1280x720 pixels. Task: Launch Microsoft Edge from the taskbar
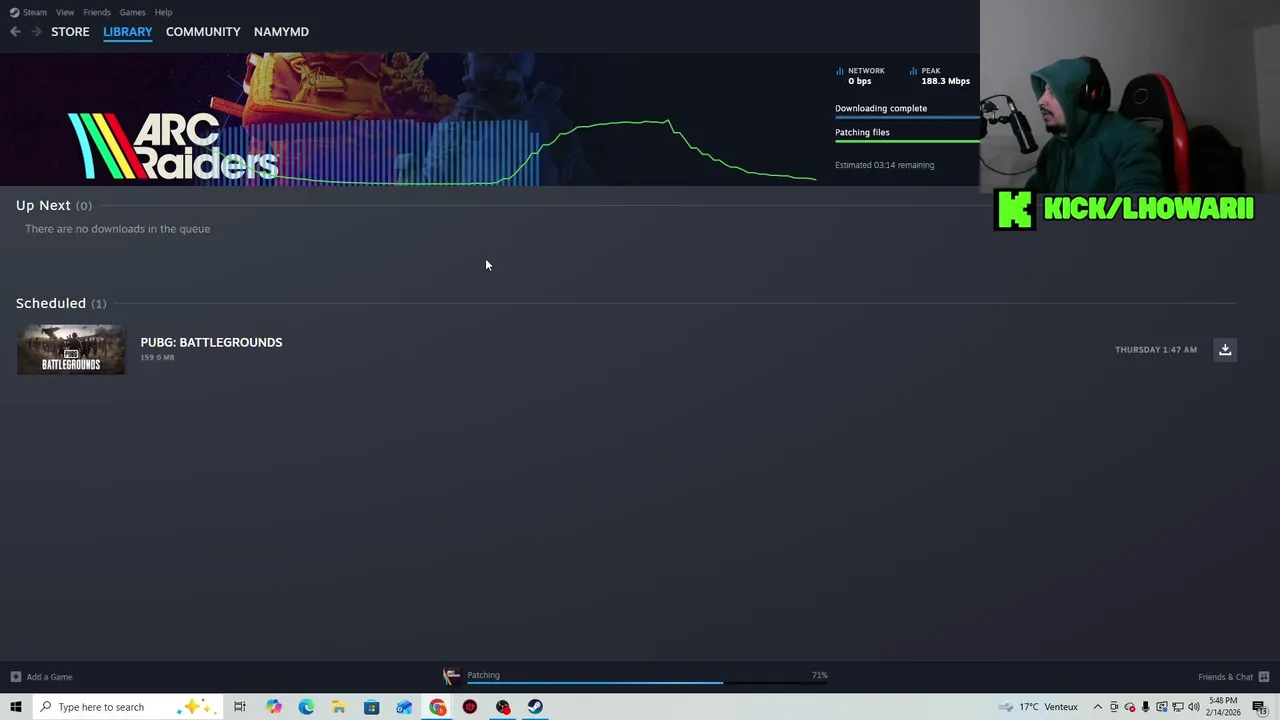click(306, 707)
